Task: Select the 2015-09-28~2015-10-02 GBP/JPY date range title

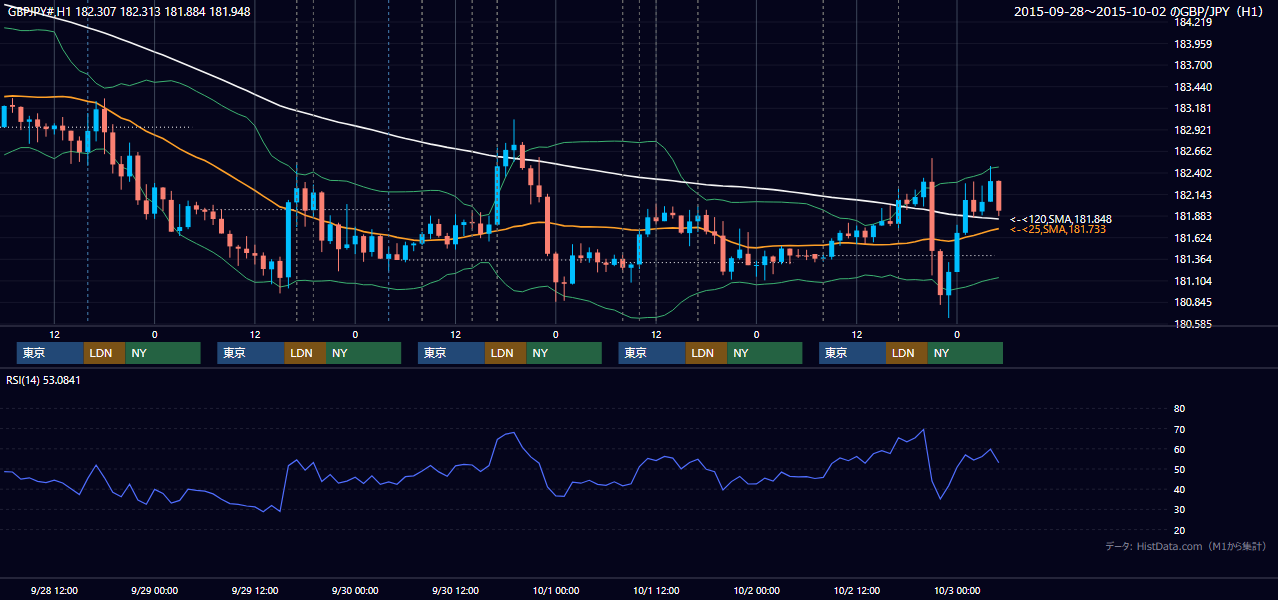Action: pyautogui.click(x=1141, y=12)
